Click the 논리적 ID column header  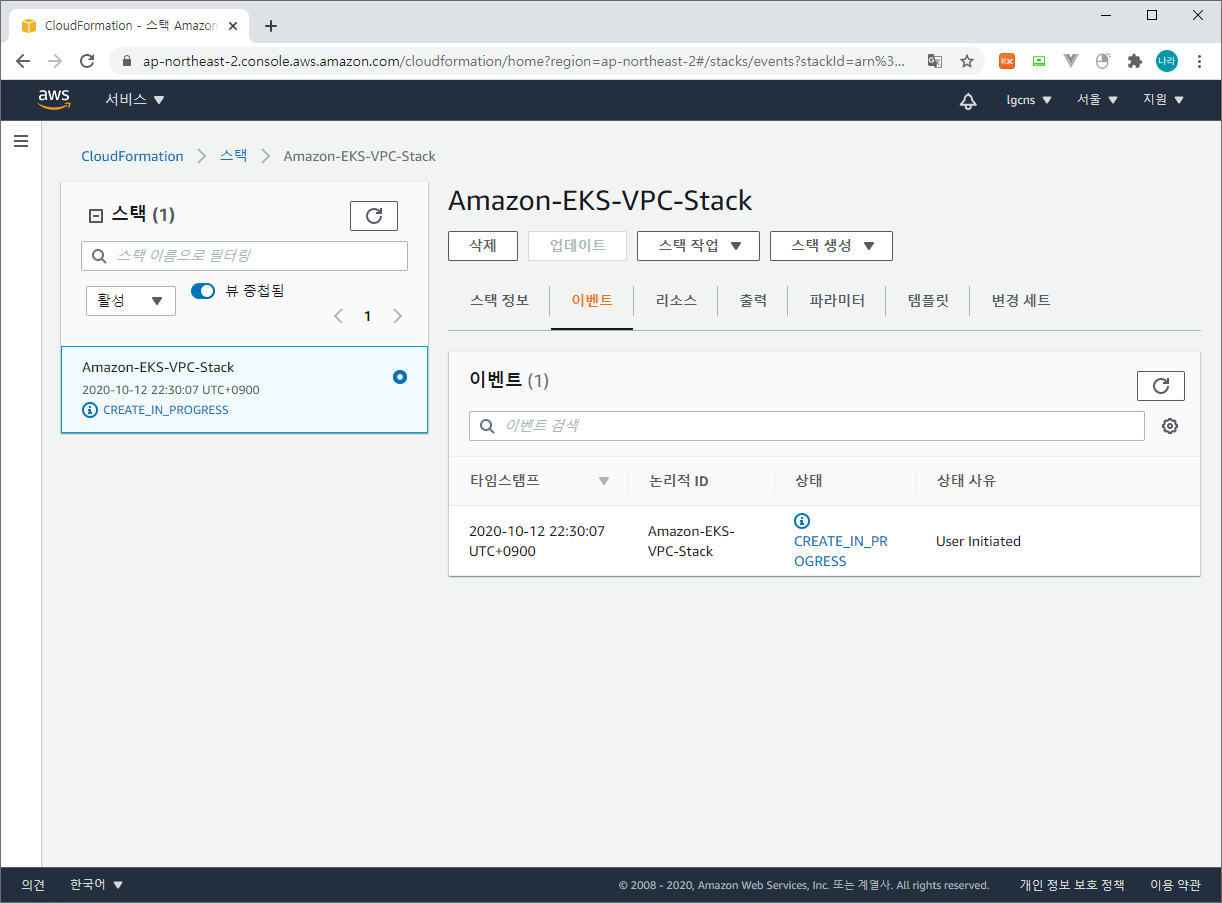click(679, 481)
